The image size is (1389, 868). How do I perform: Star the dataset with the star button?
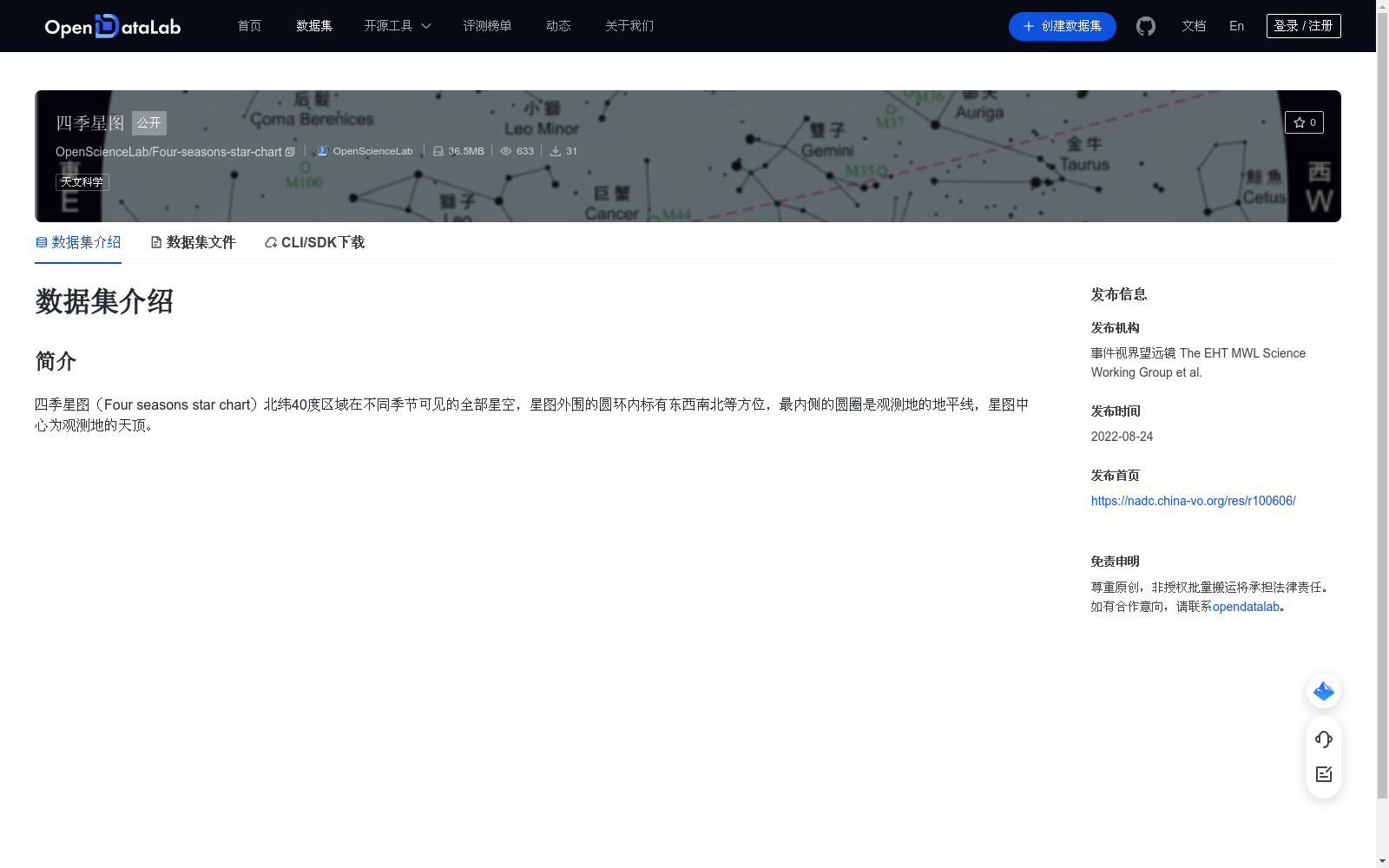pos(1304,122)
